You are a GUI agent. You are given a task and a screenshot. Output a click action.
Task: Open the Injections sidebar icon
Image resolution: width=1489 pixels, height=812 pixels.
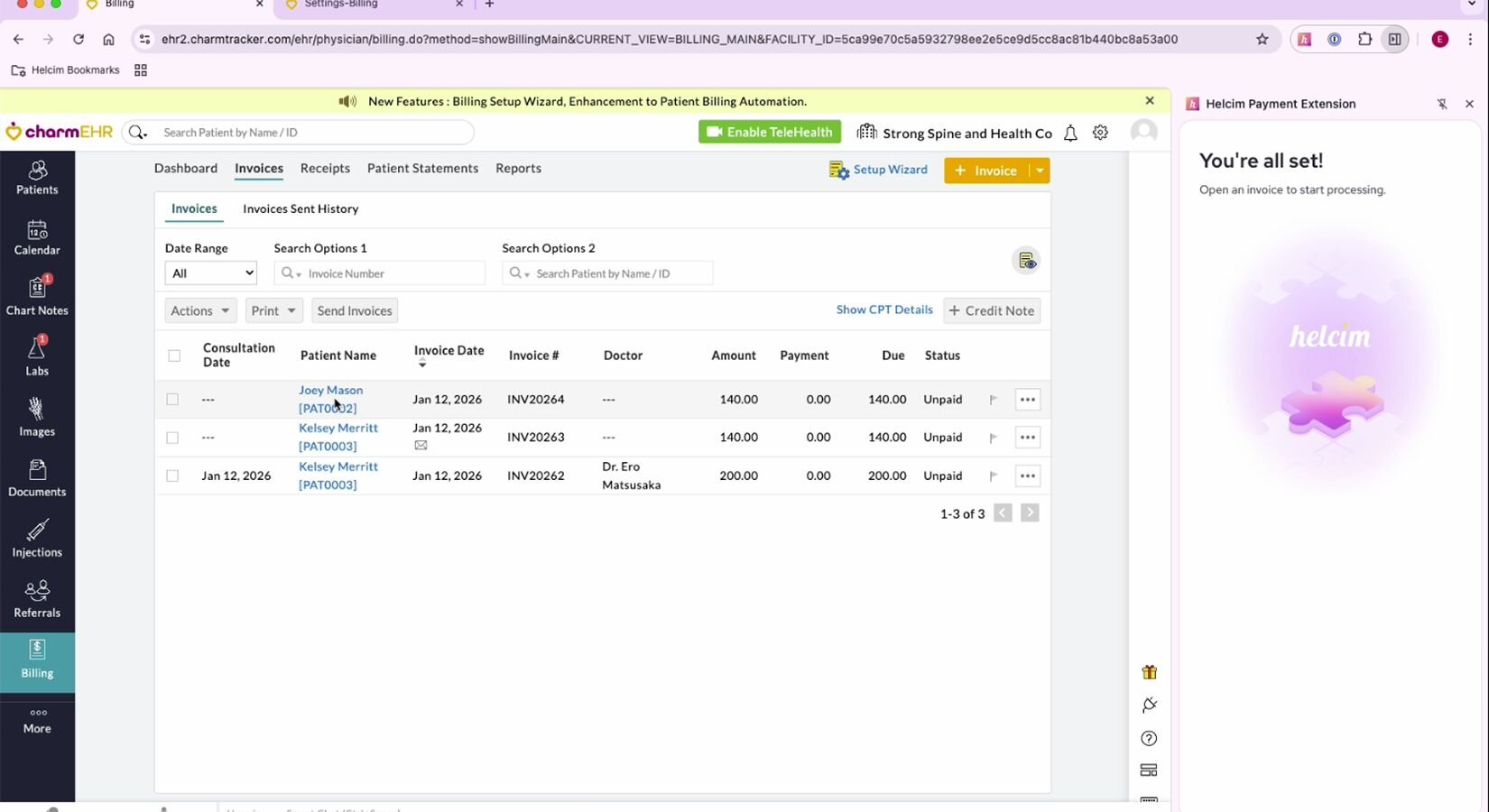click(37, 538)
